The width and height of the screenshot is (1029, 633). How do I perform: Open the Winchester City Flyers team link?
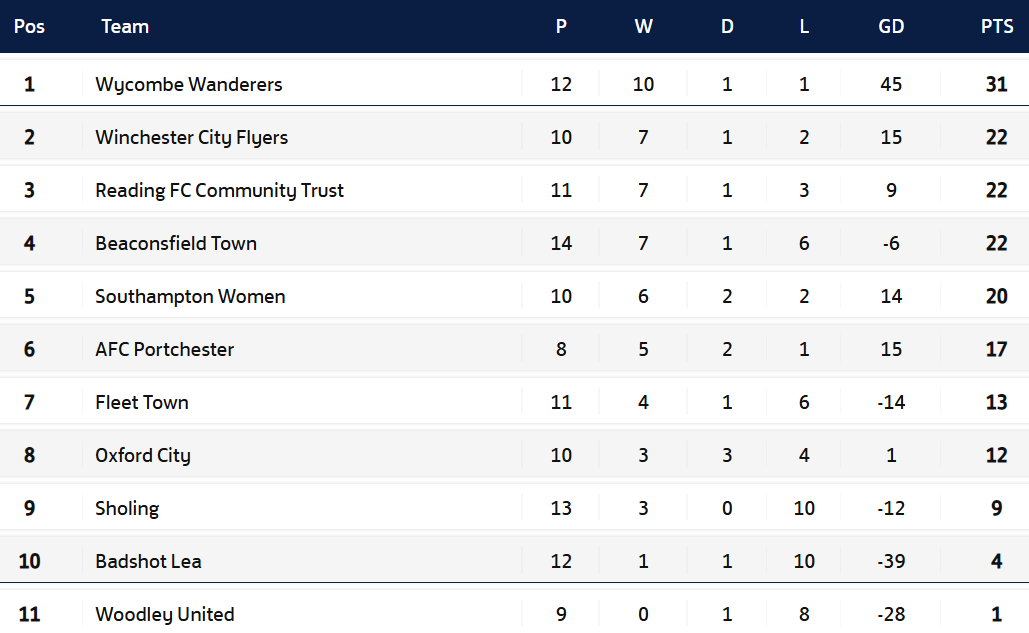[x=191, y=137]
